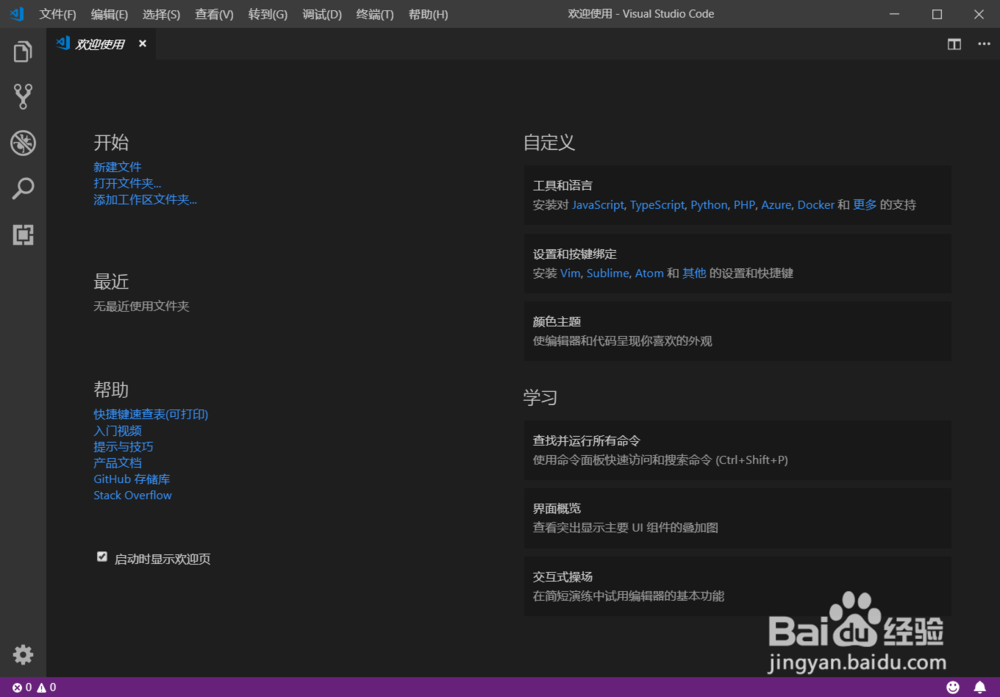Image resolution: width=1000 pixels, height=697 pixels.
Task: Open the Explorer view in activity bar
Action: point(23,51)
